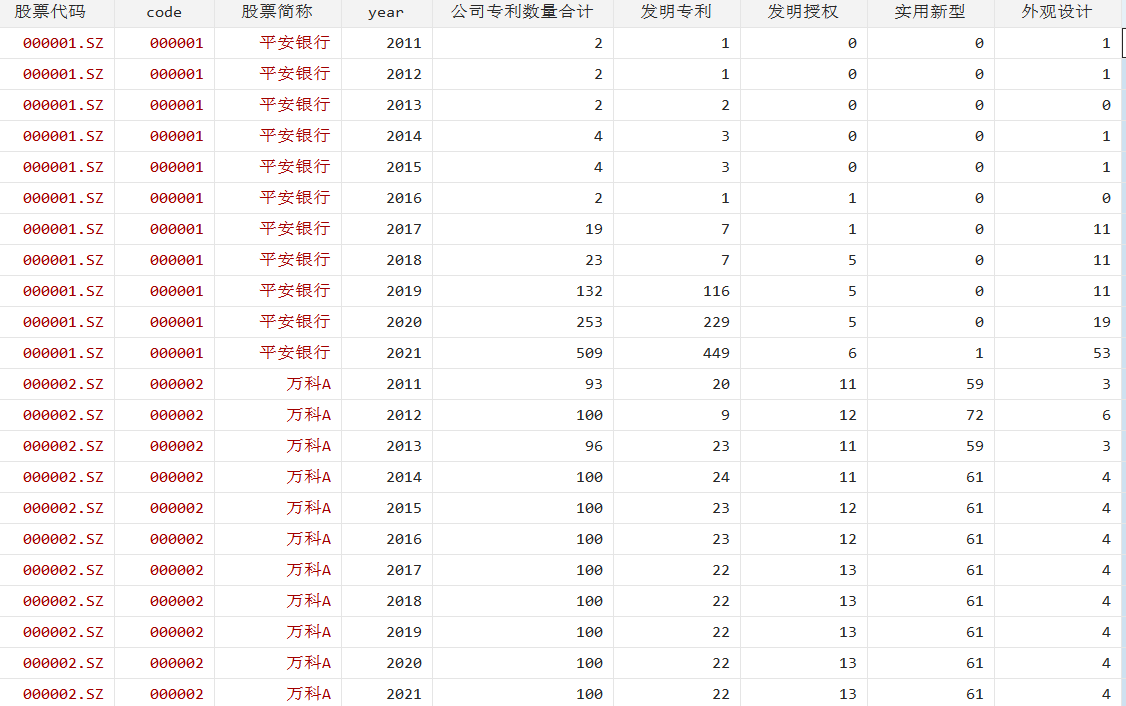Click design patents value 53
1126x706 pixels.
pos(1102,352)
